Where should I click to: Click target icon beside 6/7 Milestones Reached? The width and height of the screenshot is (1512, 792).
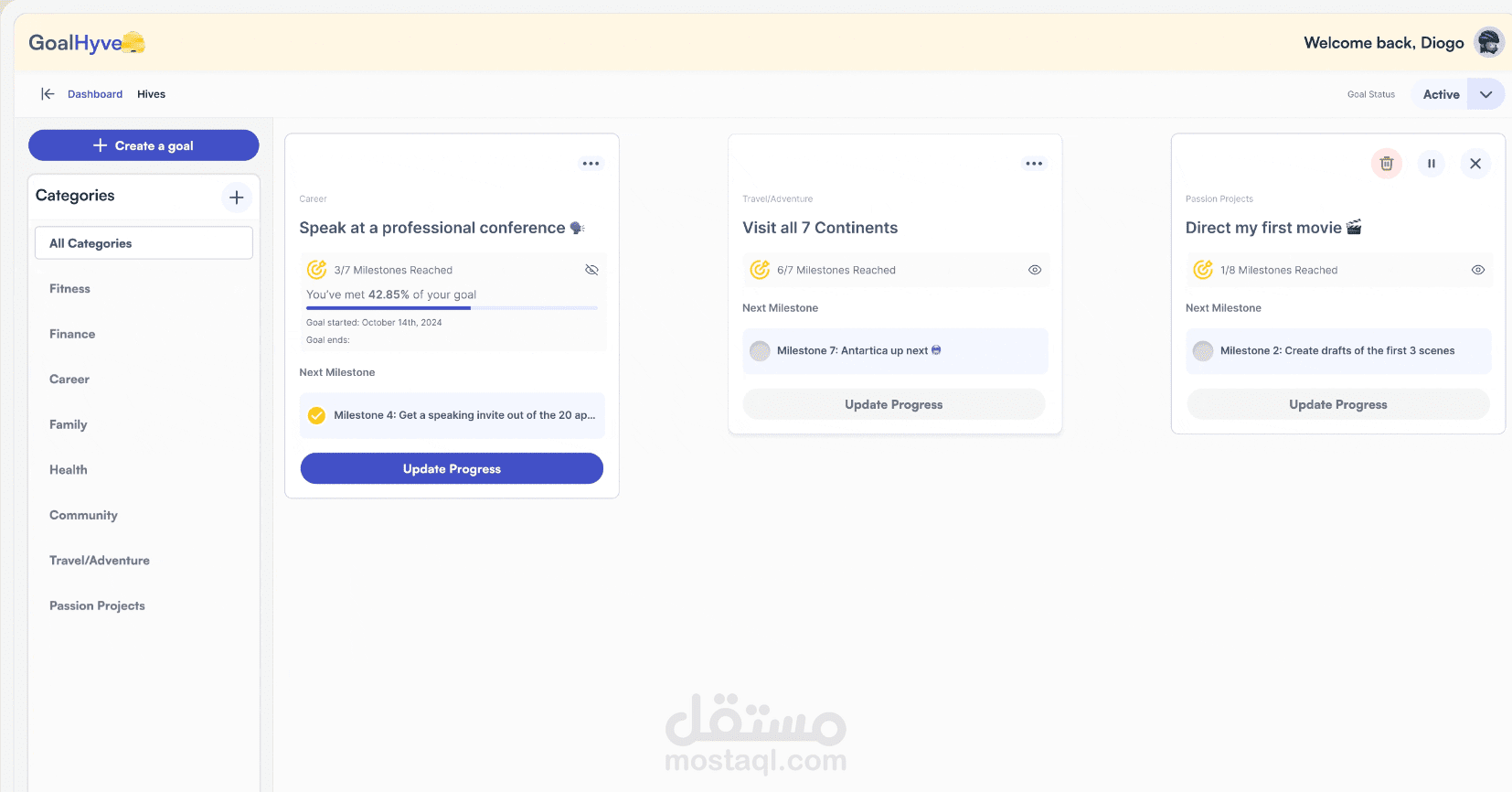click(x=760, y=270)
